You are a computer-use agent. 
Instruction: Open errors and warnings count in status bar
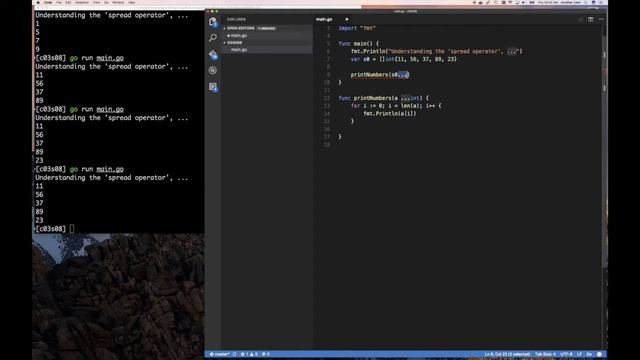tap(249, 354)
